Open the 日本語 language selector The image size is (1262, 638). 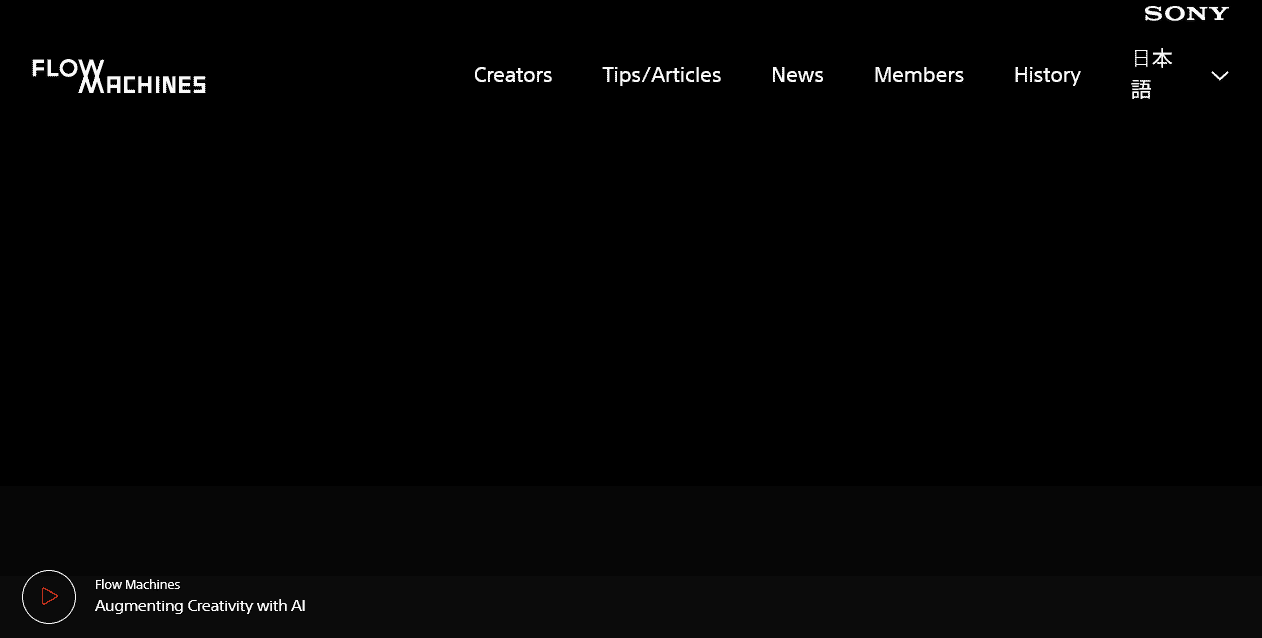[1152, 74]
